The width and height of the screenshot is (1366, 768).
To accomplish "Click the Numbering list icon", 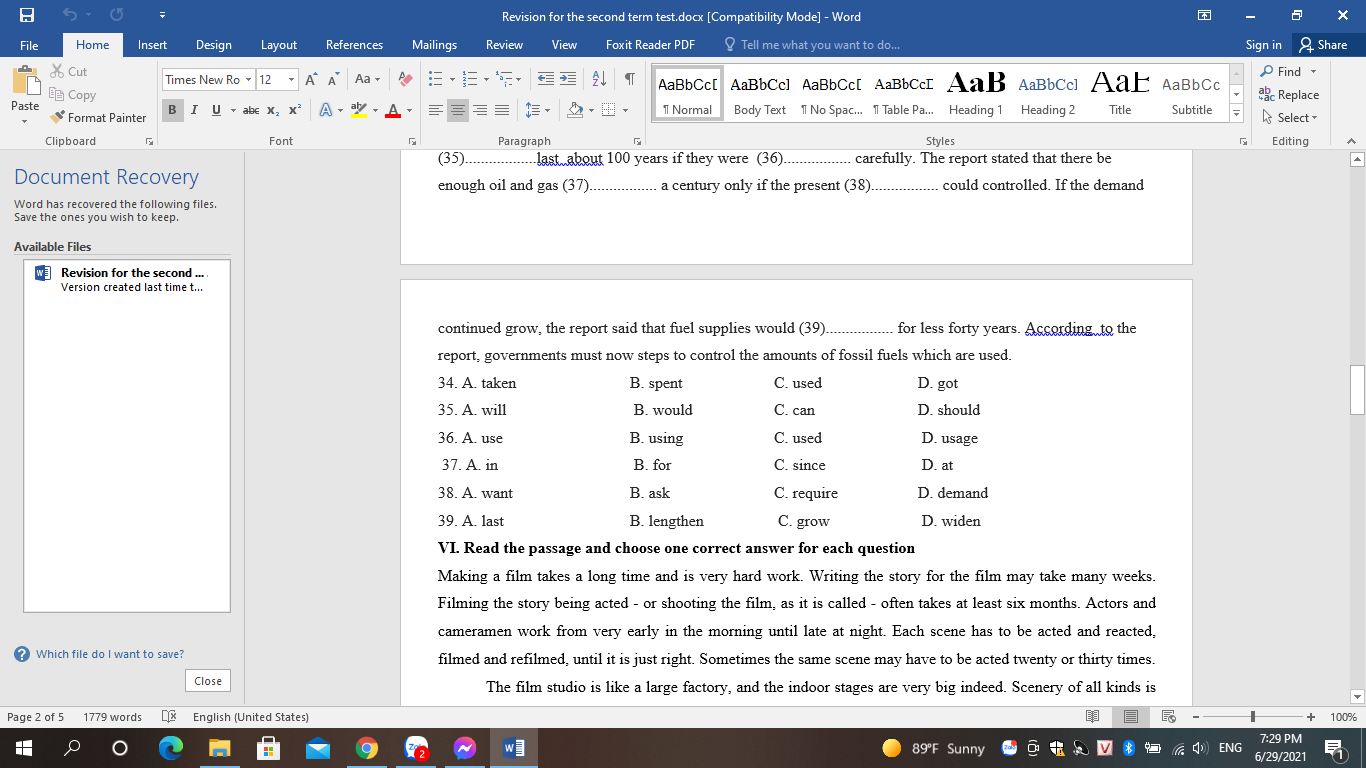I will (x=468, y=79).
